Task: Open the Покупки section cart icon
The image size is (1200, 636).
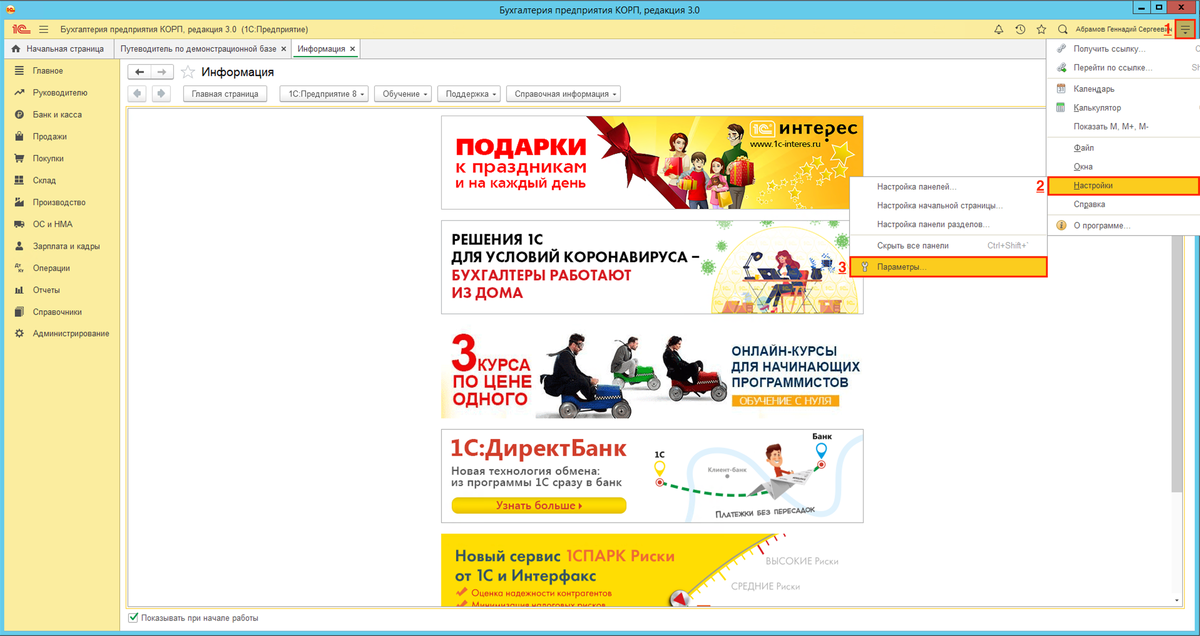Action: tap(19, 159)
